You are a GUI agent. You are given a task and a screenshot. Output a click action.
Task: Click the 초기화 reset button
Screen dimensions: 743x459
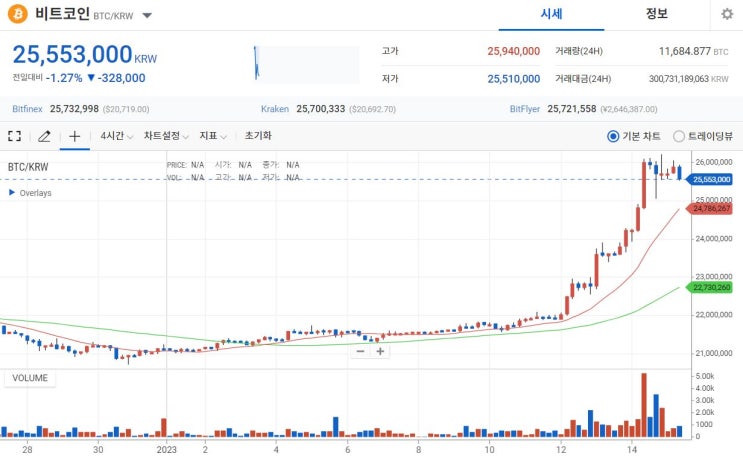coord(258,136)
